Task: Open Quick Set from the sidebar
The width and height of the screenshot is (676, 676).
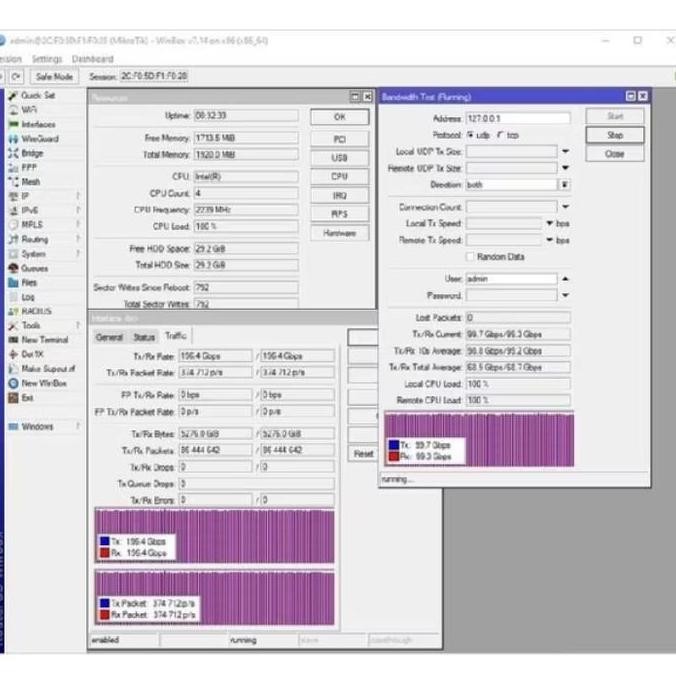Action: click(37, 95)
